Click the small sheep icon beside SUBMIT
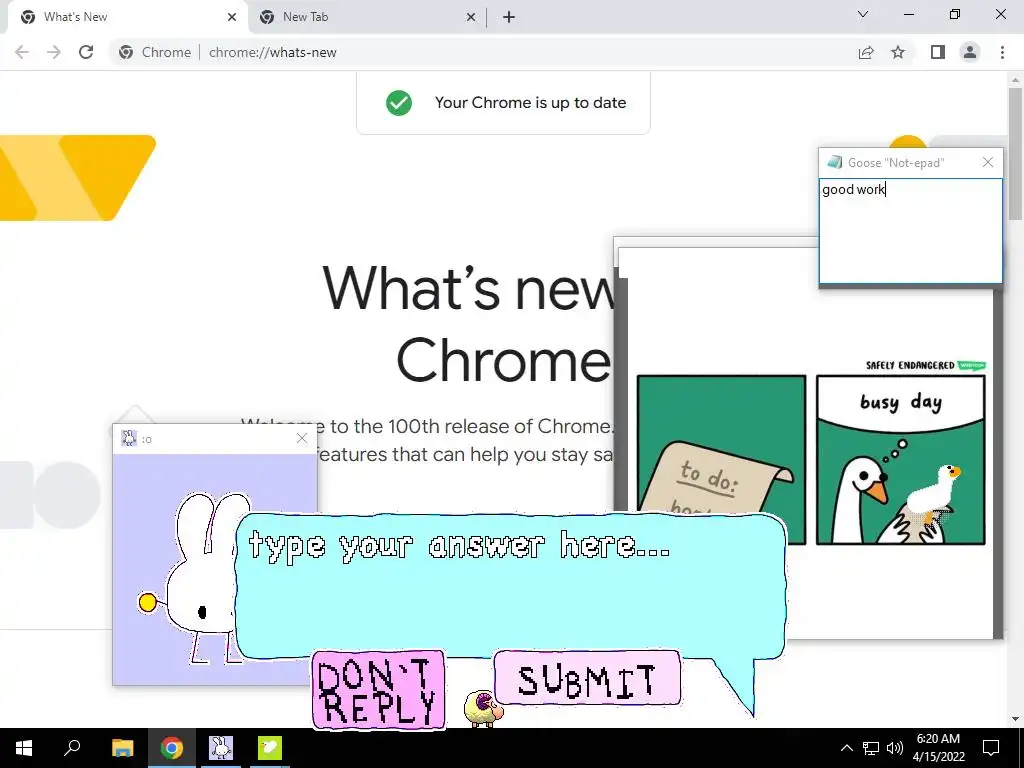Viewport: 1024px width, 768px height. pyautogui.click(x=482, y=709)
